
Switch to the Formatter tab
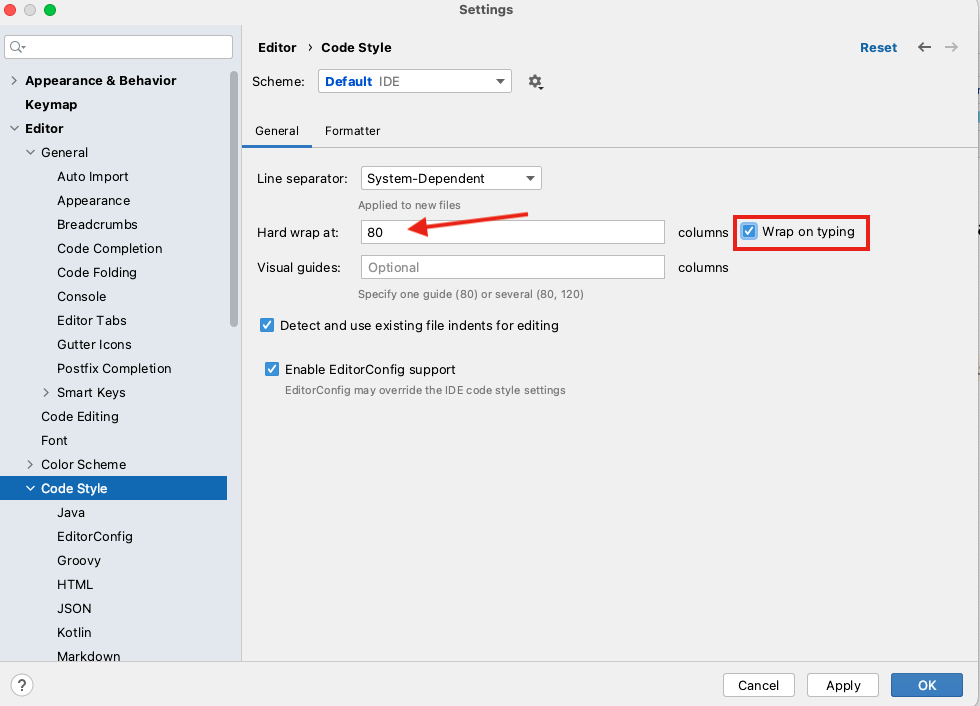click(352, 131)
